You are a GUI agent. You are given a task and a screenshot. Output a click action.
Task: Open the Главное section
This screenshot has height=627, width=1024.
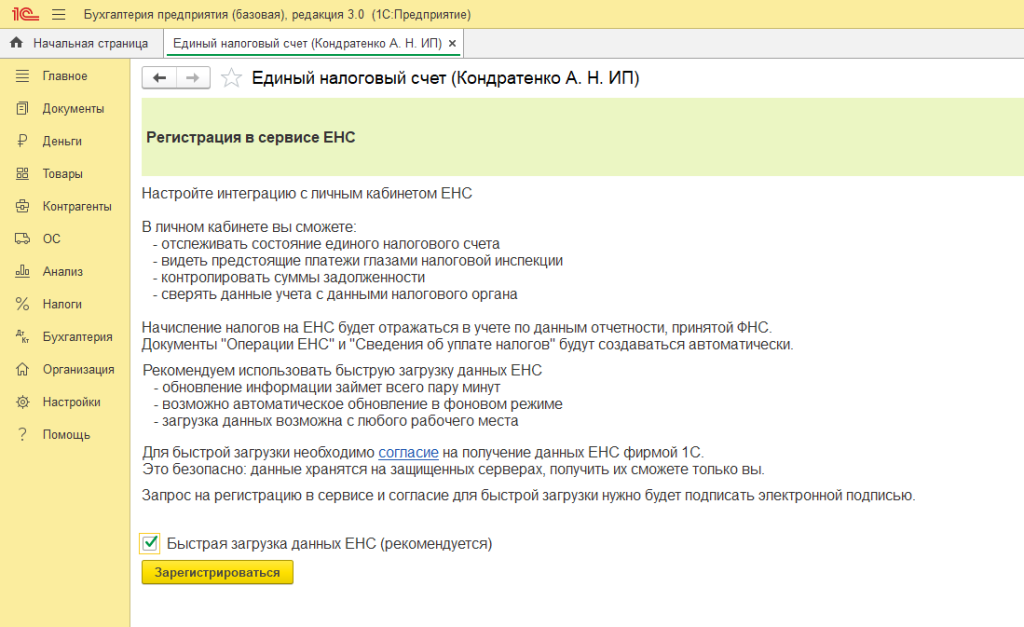(x=65, y=76)
